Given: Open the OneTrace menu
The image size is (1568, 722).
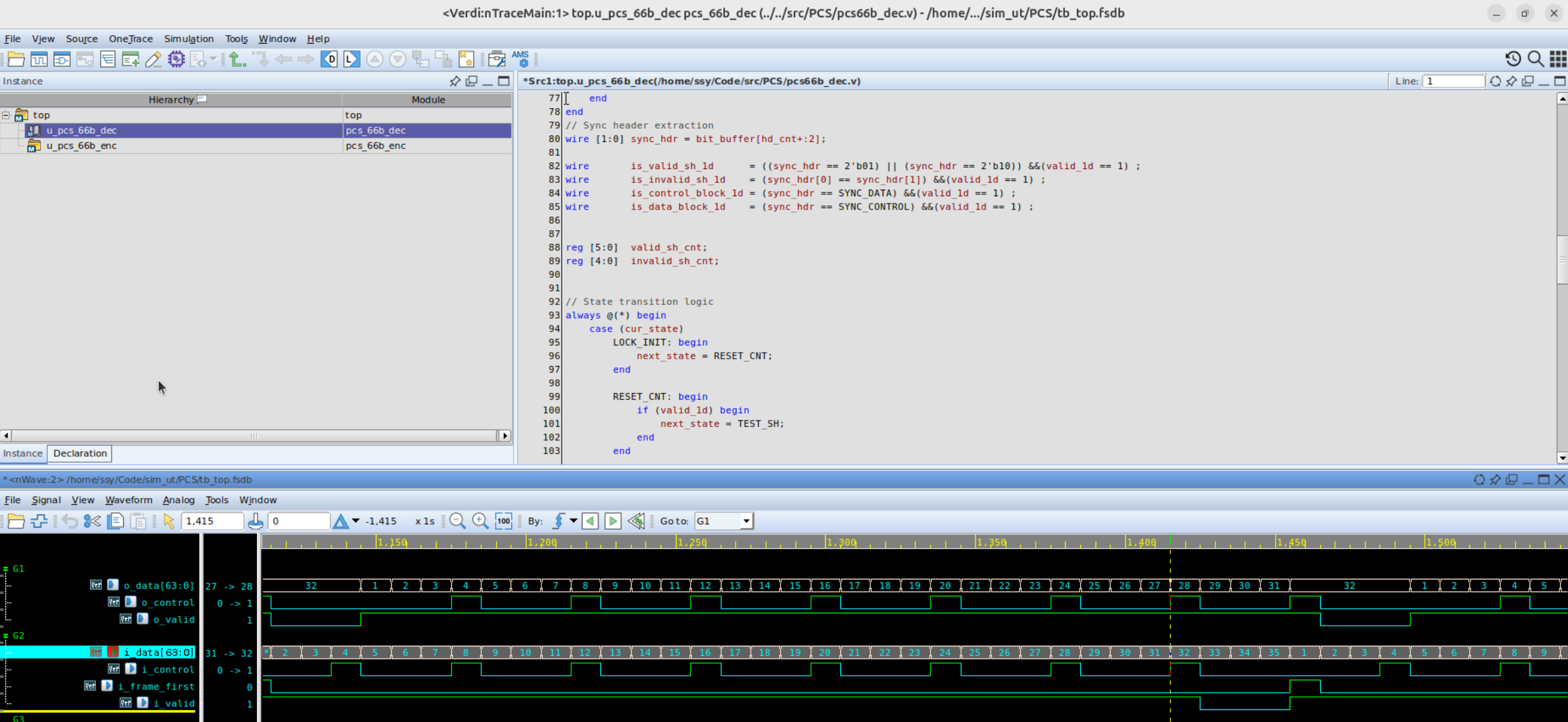Looking at the screenshot, I should pos(131,38).
